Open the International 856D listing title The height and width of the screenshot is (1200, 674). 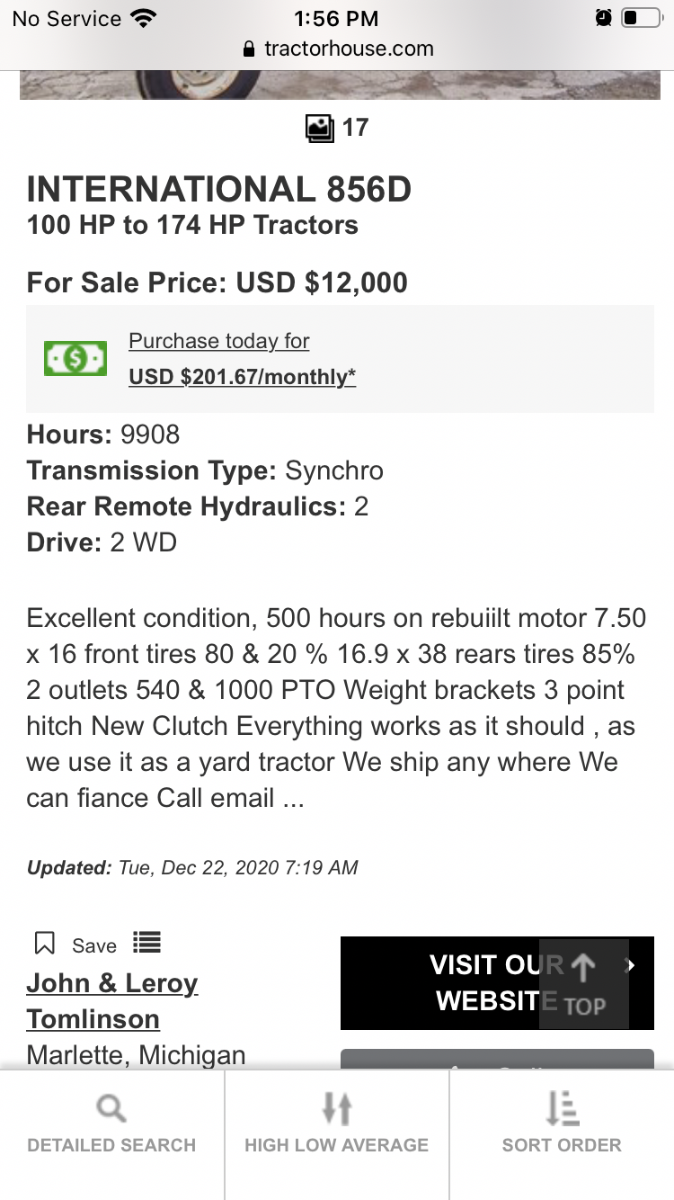219,190
